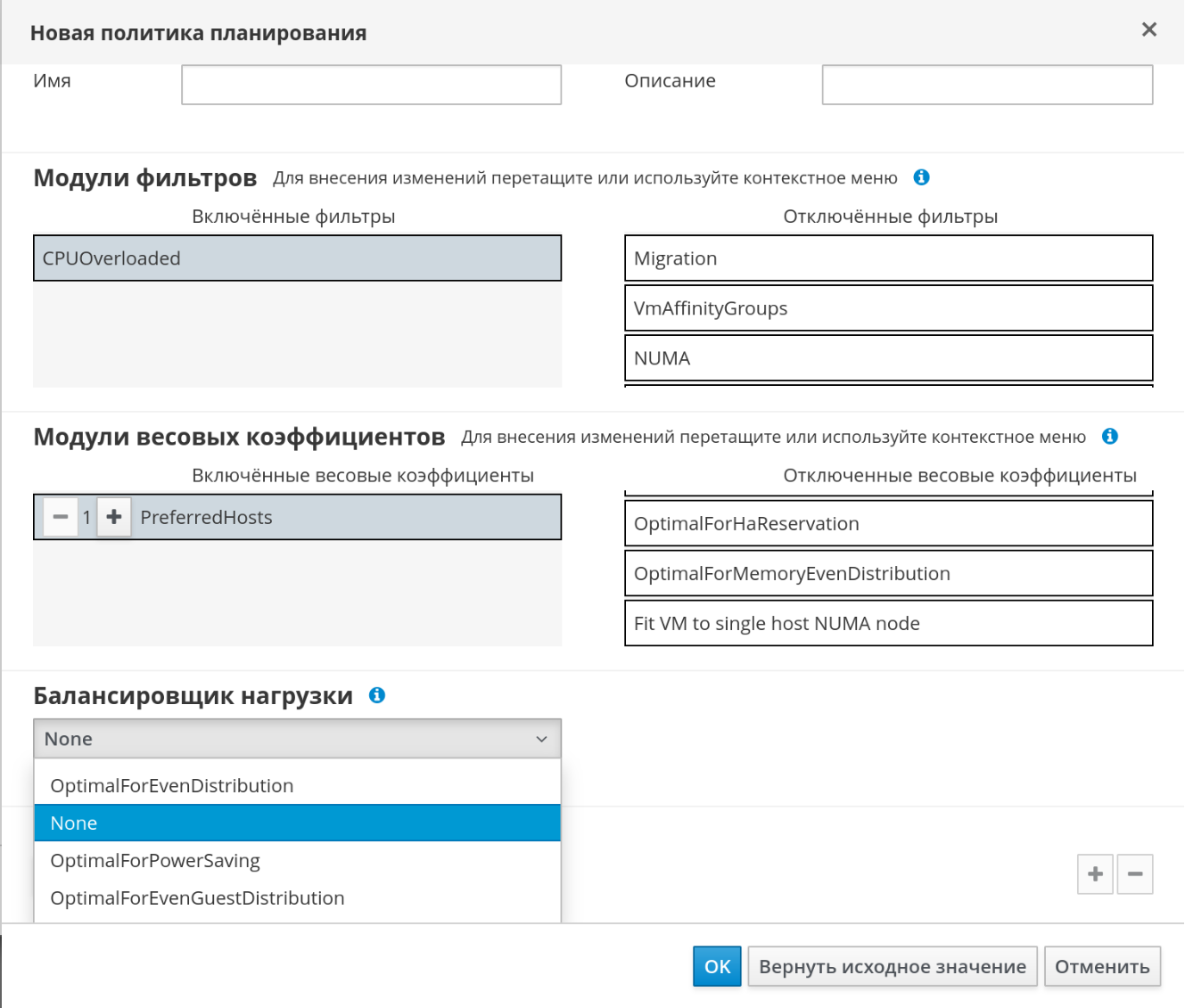
Task: Click into the Описание input field
Action: pos(986,85)
